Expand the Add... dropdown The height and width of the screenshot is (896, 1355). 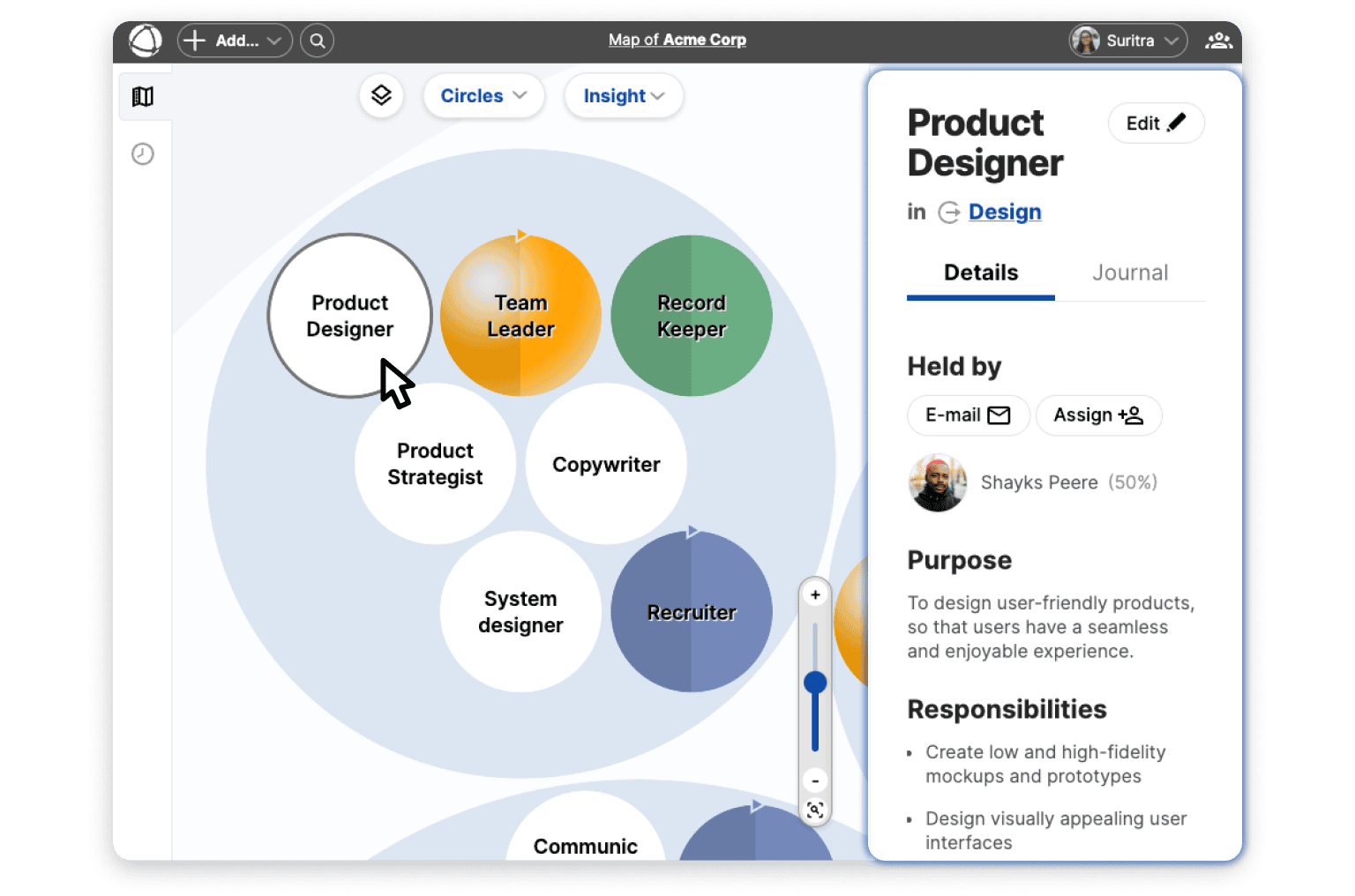click(x=235, y=41)
